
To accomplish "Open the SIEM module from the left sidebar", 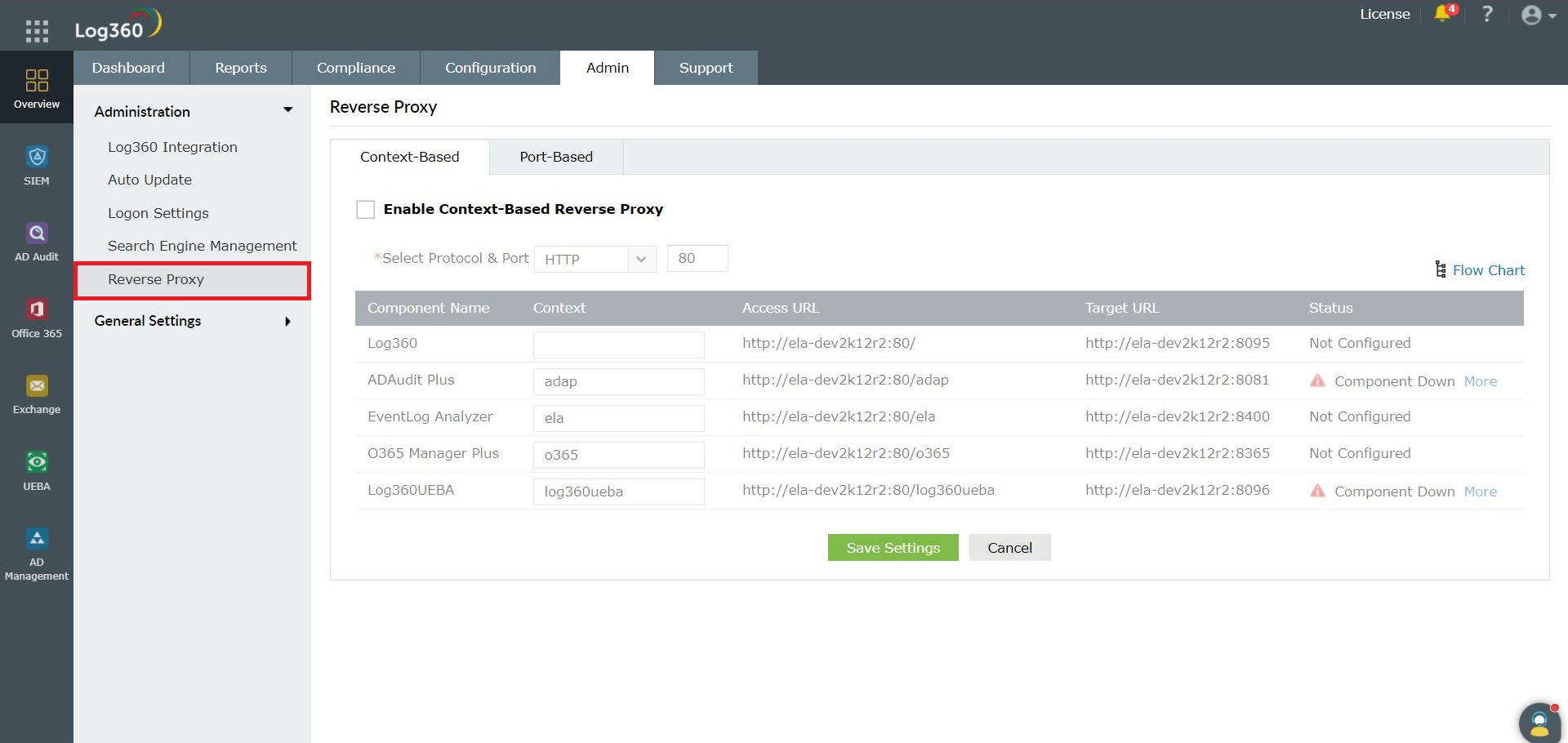I will click(x=37, y=163).
